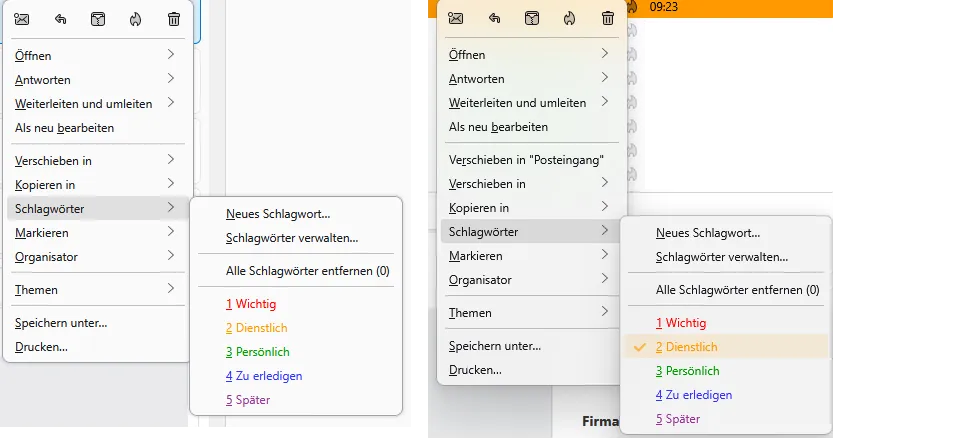The image size is (972, 445).
Task: Click Schlagwörter verwalten... in left-hand submenu
Action: [296, 238]
